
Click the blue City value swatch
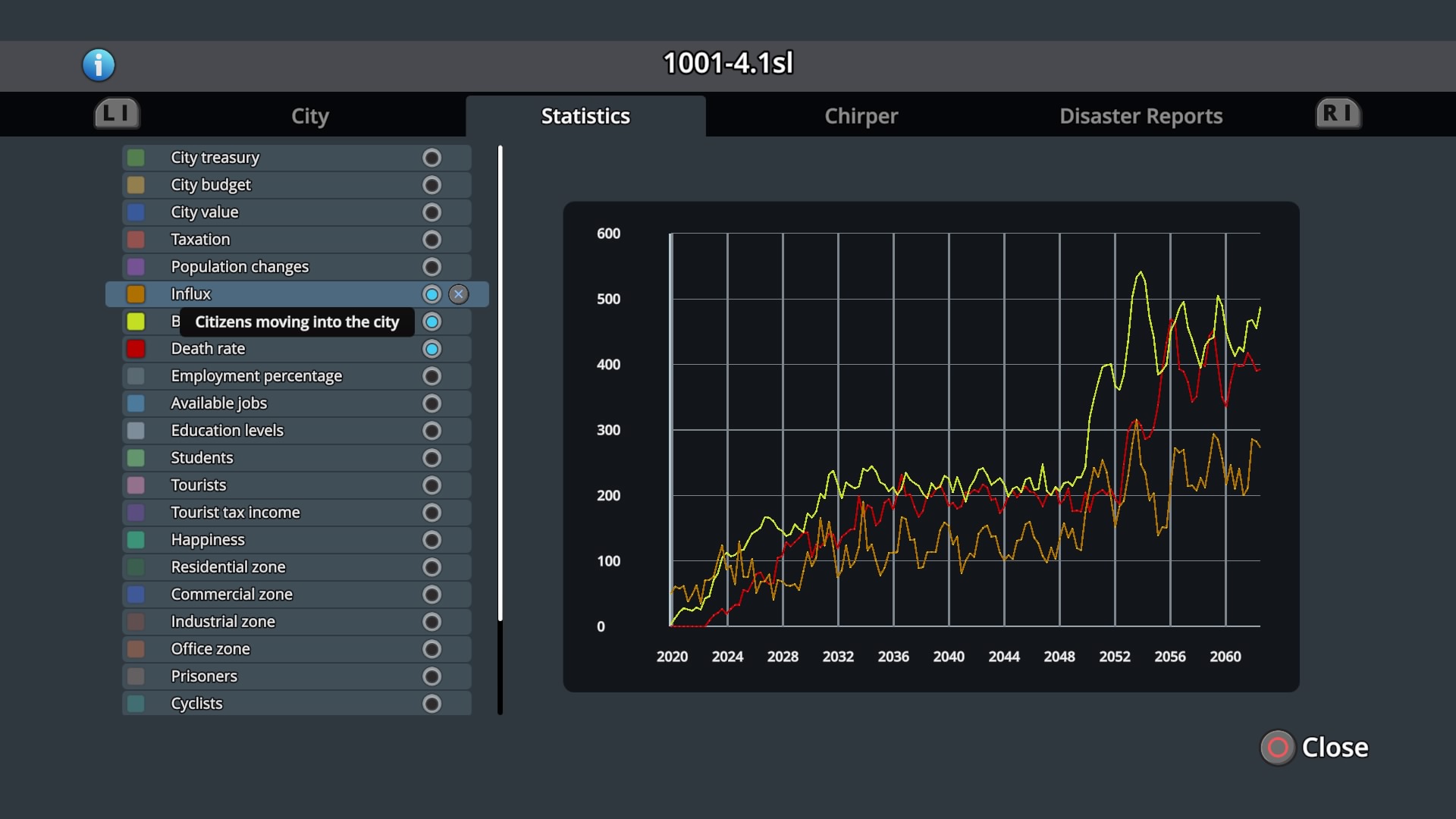coord(136,212)
